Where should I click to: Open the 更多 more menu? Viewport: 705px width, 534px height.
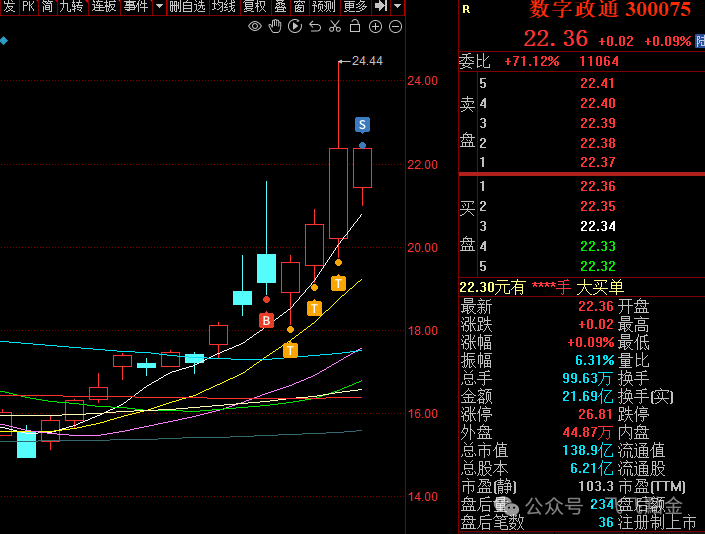tap(355, 6)
